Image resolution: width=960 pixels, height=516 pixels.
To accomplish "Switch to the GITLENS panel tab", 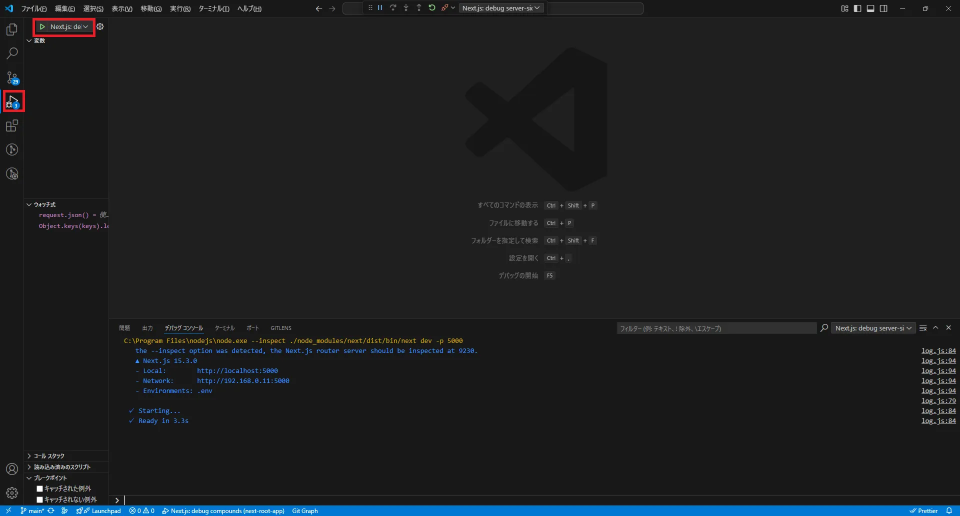I will click(x=281, y=328).
